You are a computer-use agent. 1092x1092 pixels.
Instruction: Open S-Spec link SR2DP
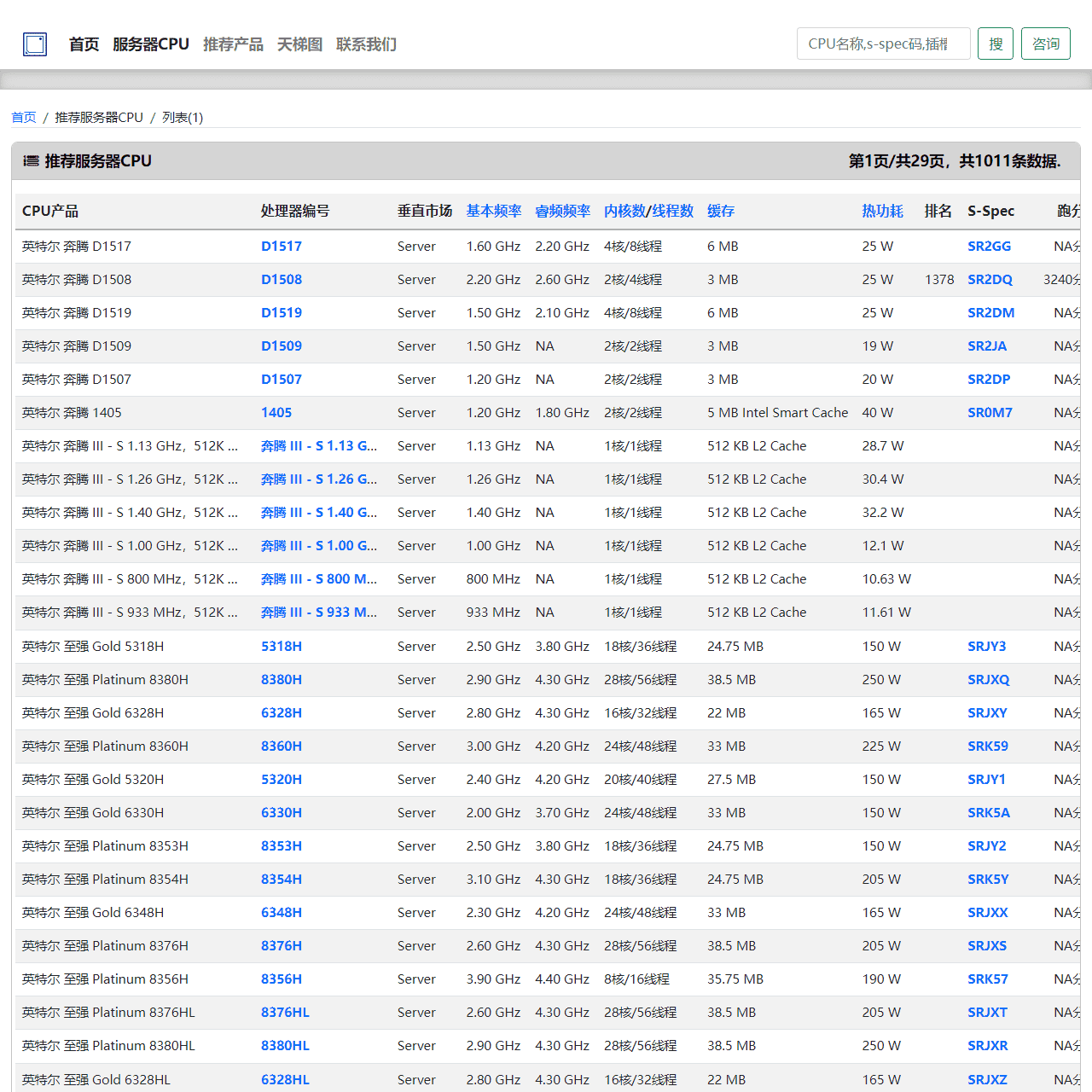point(989,379)
